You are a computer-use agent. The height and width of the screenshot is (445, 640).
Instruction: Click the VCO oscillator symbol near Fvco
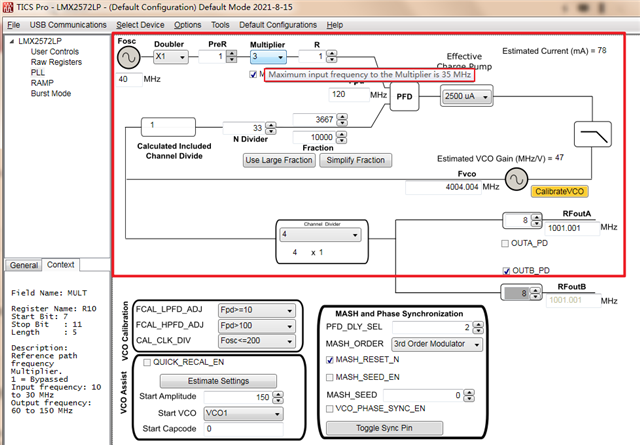[x=516, y=179]
